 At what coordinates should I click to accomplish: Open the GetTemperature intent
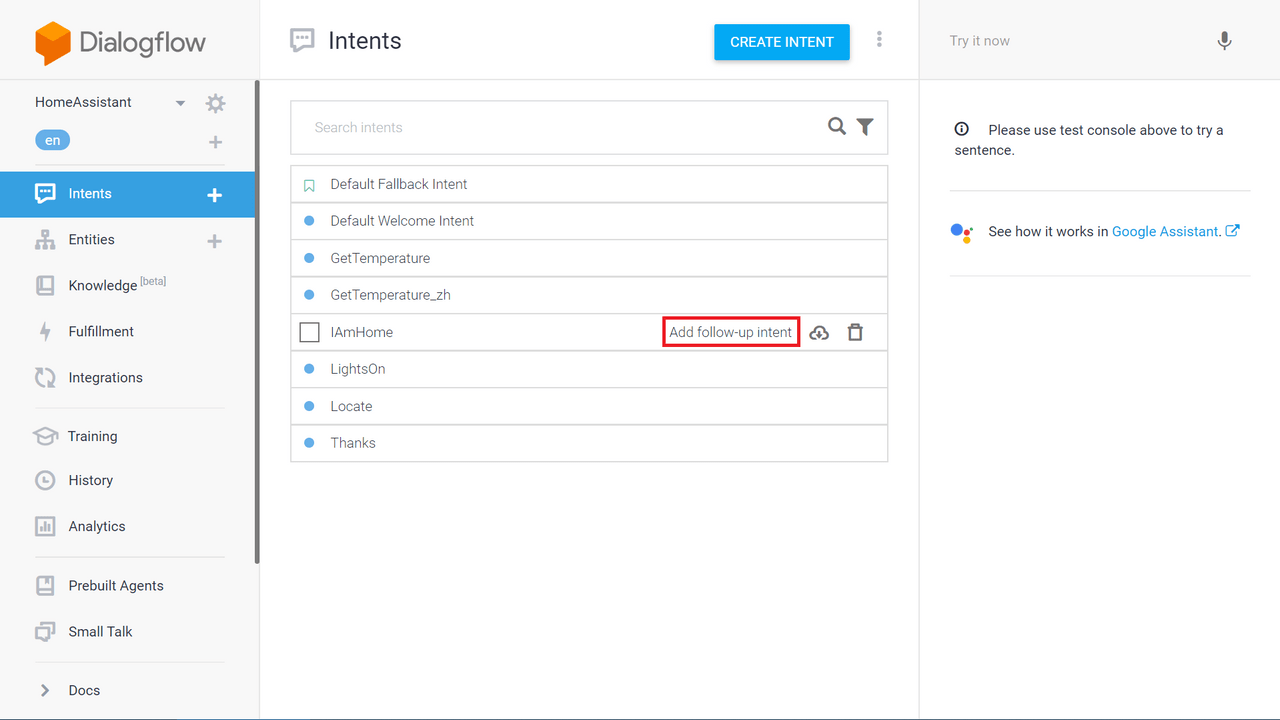[589, 258]
